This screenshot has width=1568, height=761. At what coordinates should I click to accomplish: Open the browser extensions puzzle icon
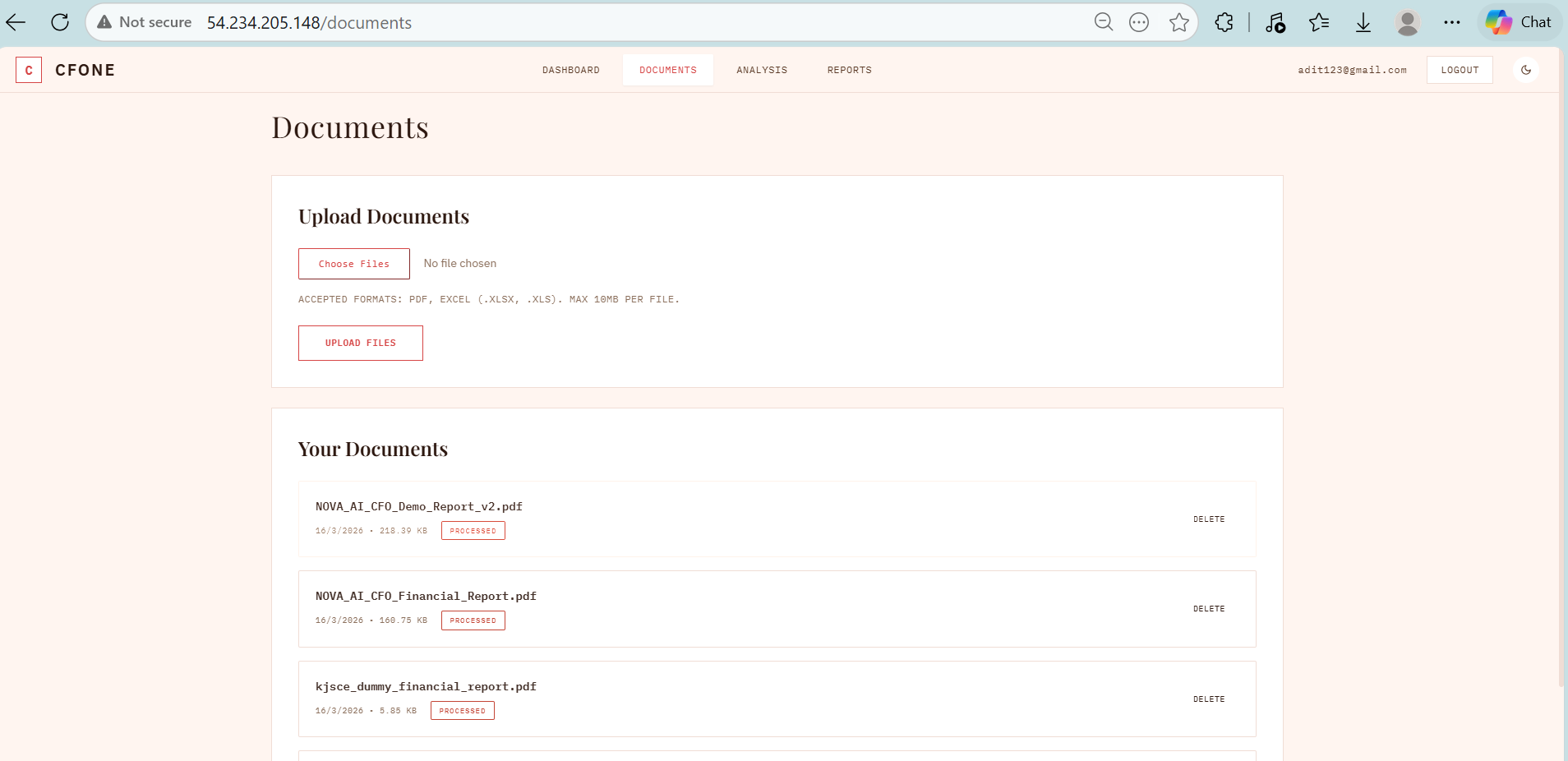coord(1224,22)
